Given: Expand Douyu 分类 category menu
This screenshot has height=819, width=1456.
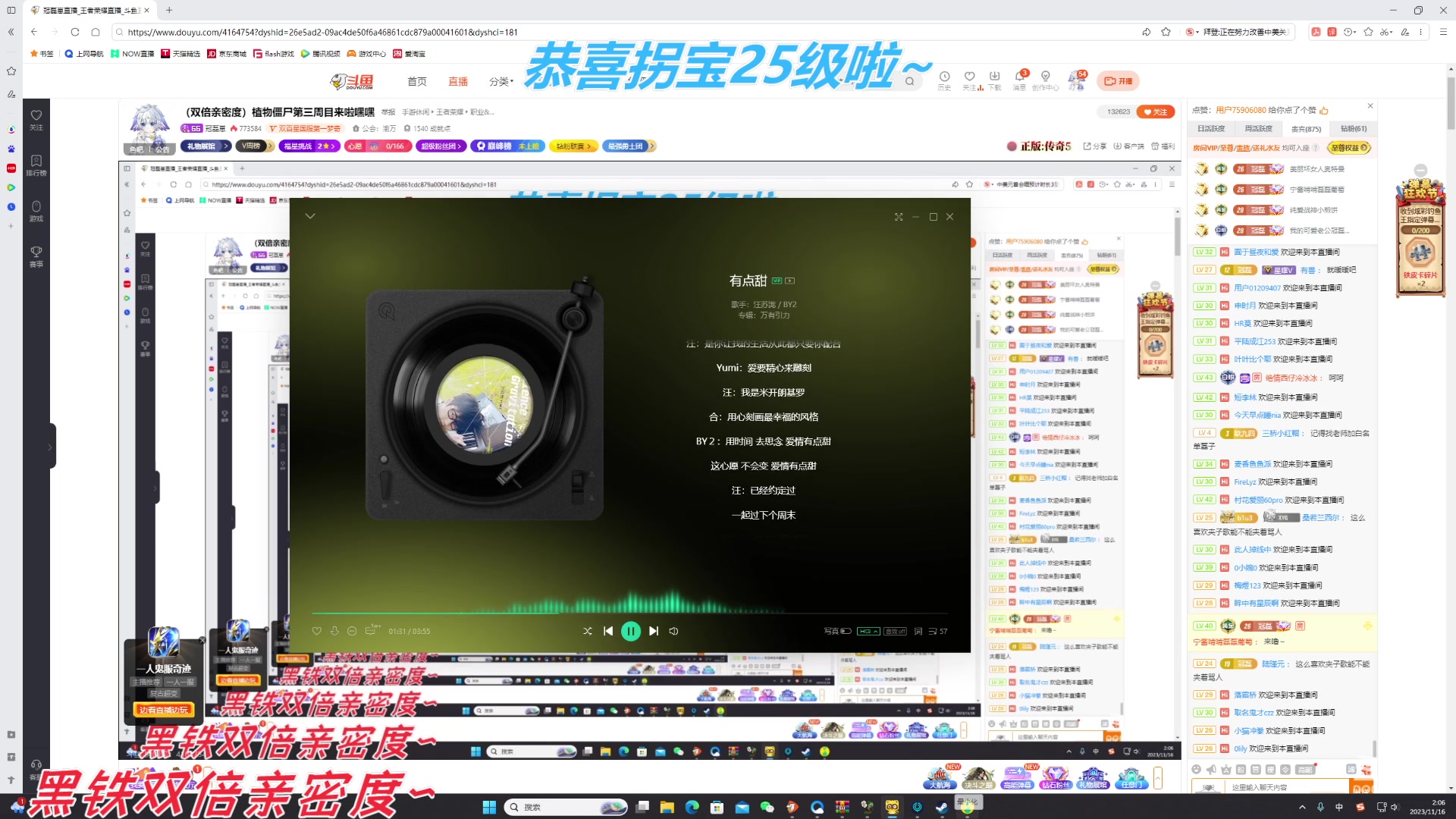Looking at the screenshot, I should tap(501, 81).
